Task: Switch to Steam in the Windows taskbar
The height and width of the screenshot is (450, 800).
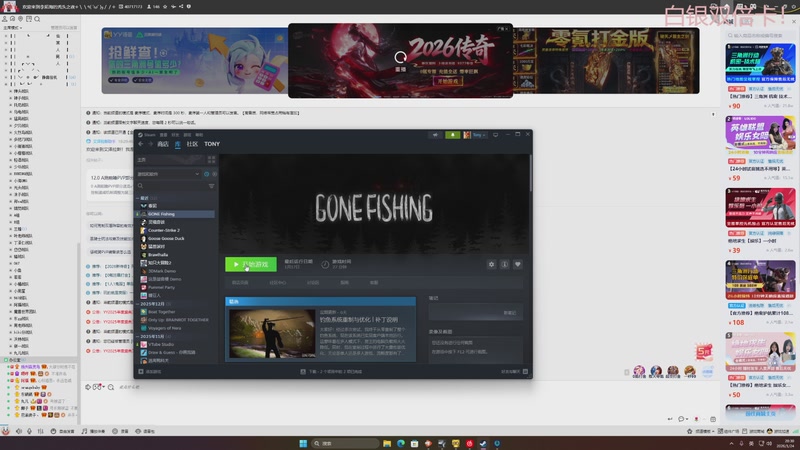Action: click(483, 443)
